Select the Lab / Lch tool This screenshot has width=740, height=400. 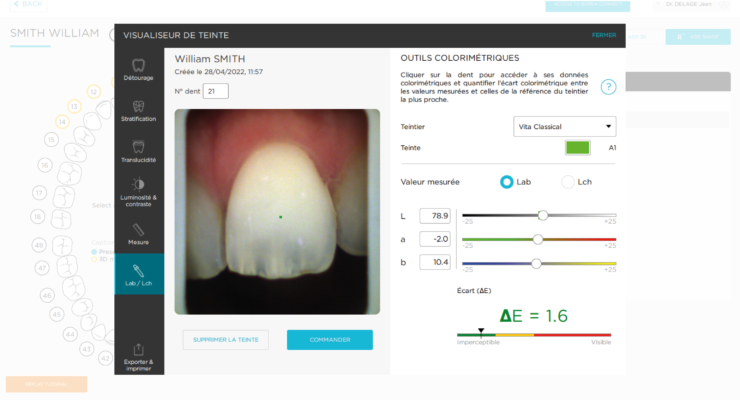(x=139, y=275)
